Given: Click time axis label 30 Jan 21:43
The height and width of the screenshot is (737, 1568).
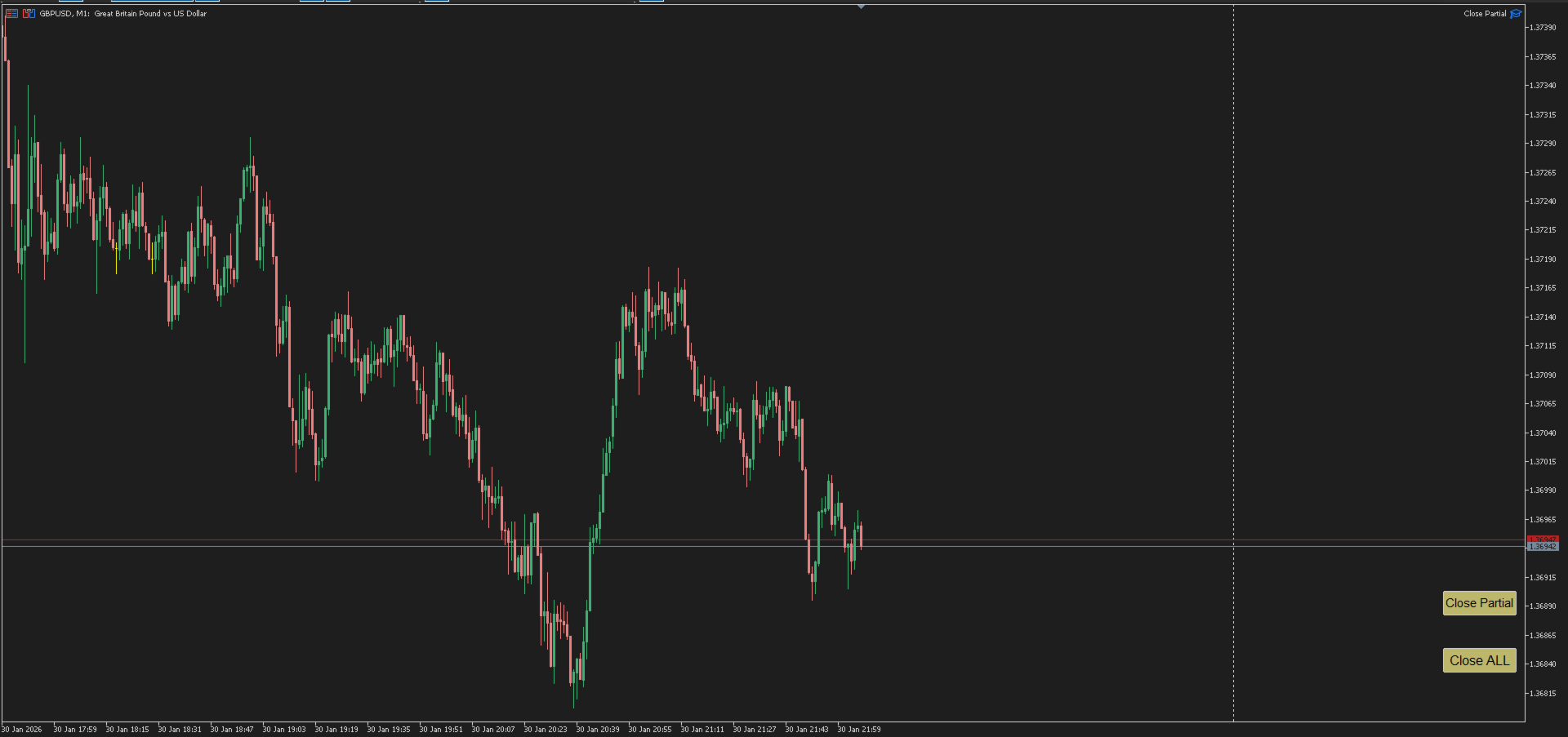Looking at the screenshot, I should (807, 730).
